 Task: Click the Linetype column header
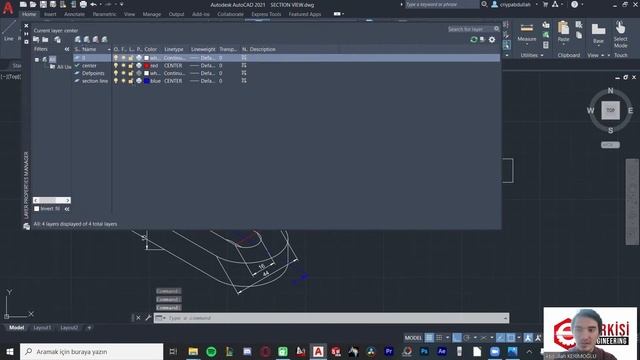pos(174,49)
